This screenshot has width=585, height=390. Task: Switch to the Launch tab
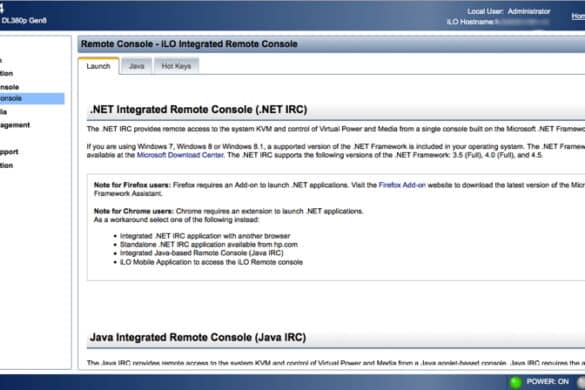(x=98, y=66)
